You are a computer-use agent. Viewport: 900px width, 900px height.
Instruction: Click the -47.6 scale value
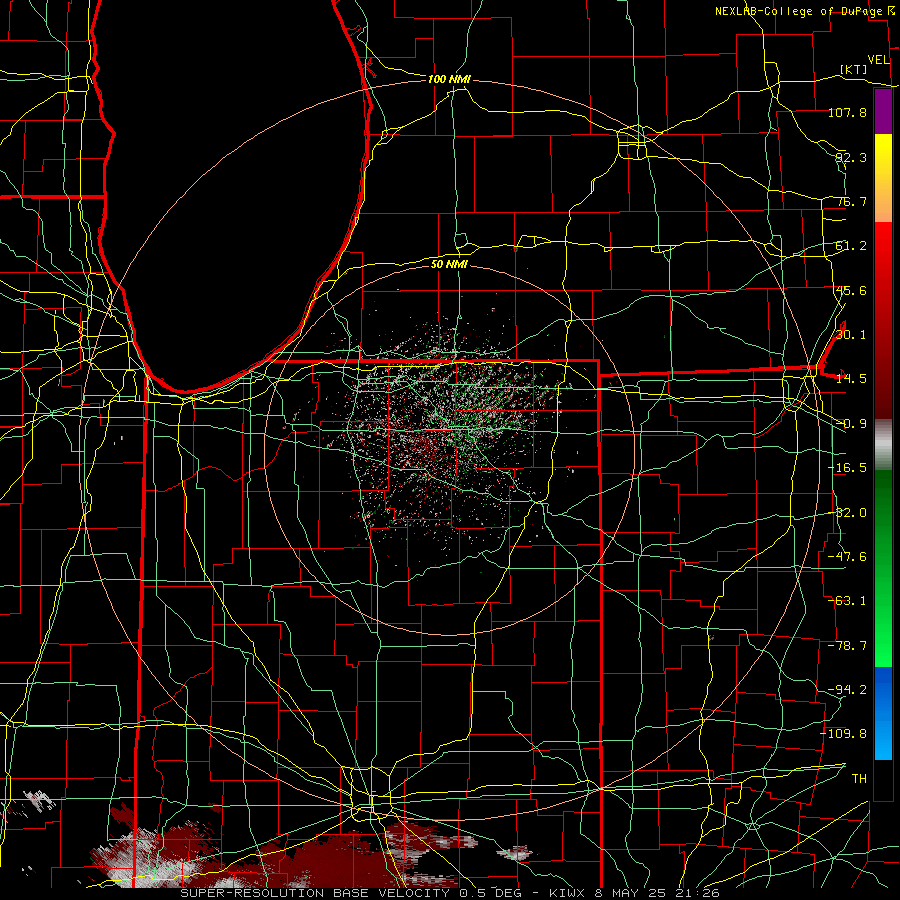tap(847, 556)
